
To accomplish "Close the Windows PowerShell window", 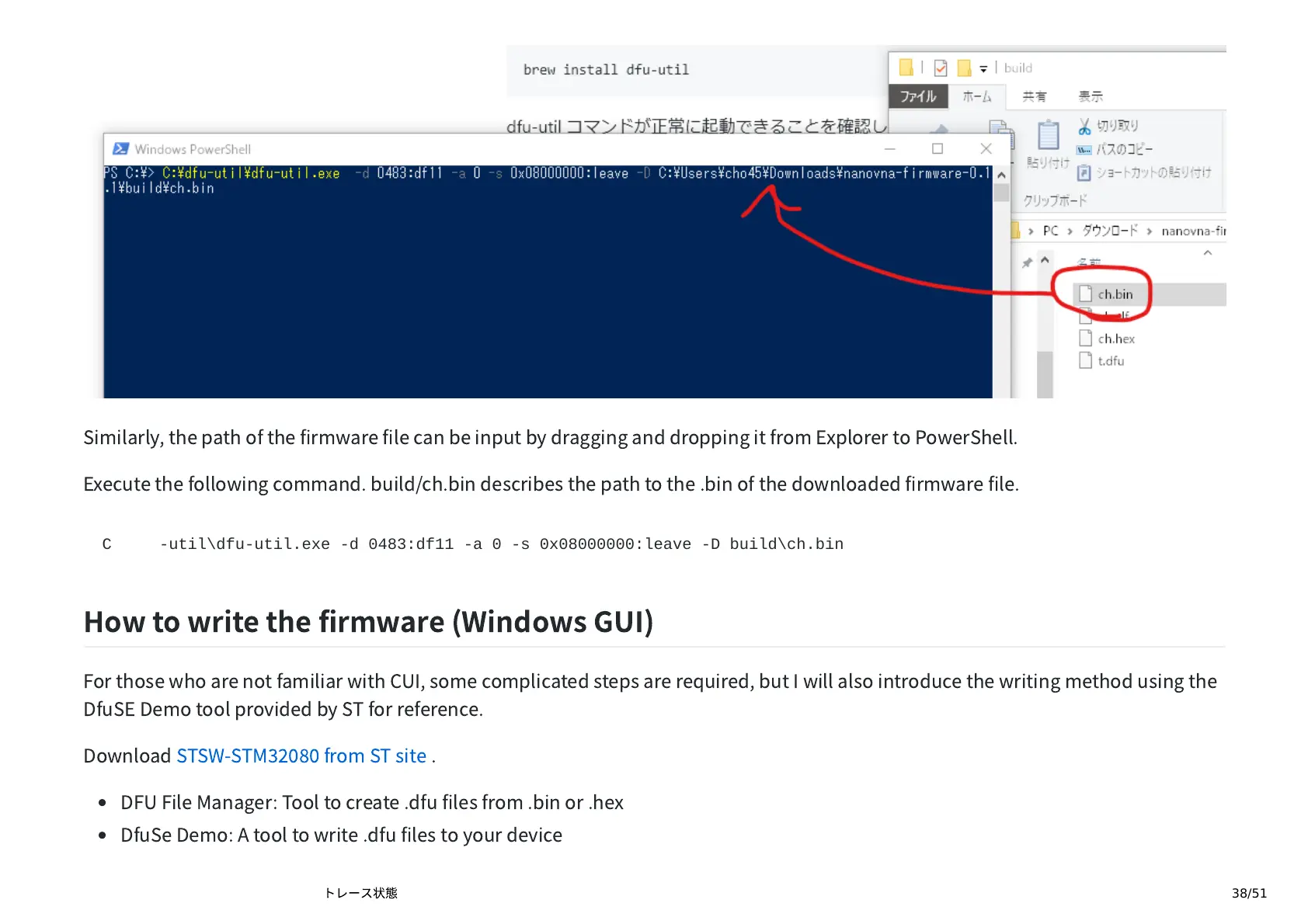I will pyautogui.click(x=986, y=148).
